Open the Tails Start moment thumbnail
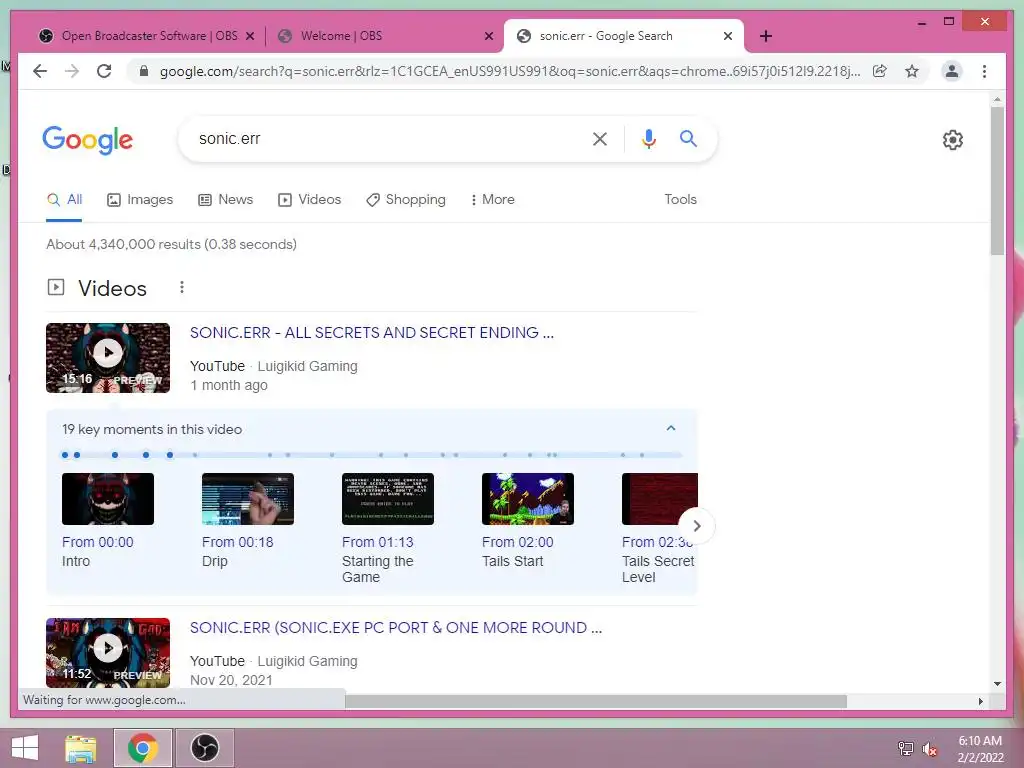Image resolution: width=1024 pixels, height=768 pixels. pos(528,499)
